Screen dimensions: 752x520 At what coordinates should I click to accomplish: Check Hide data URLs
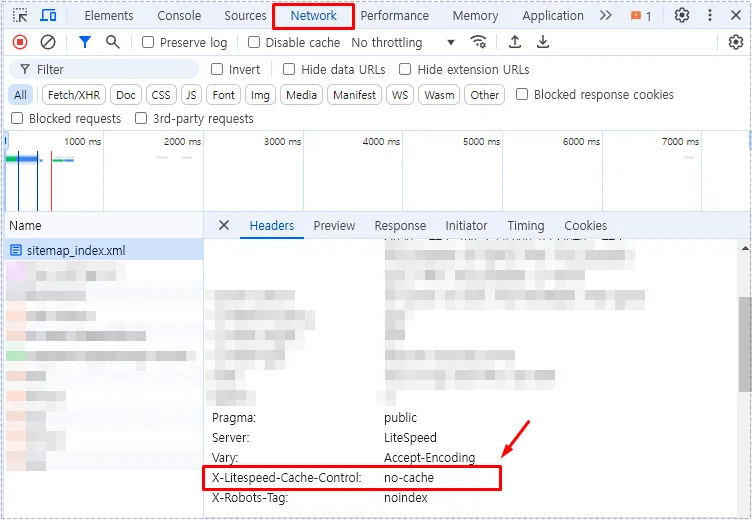point(289,70)
